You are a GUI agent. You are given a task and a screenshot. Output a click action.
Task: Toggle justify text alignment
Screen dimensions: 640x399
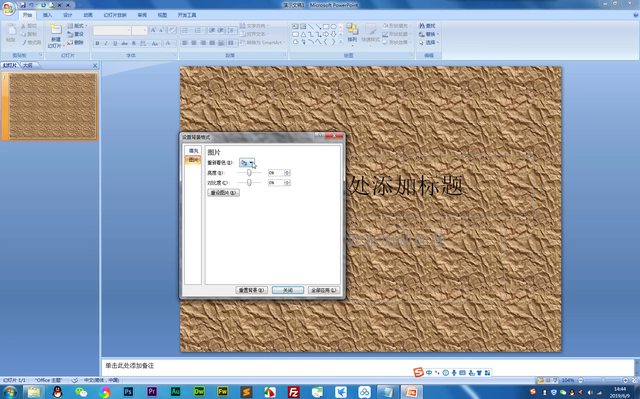pos(212,43)
